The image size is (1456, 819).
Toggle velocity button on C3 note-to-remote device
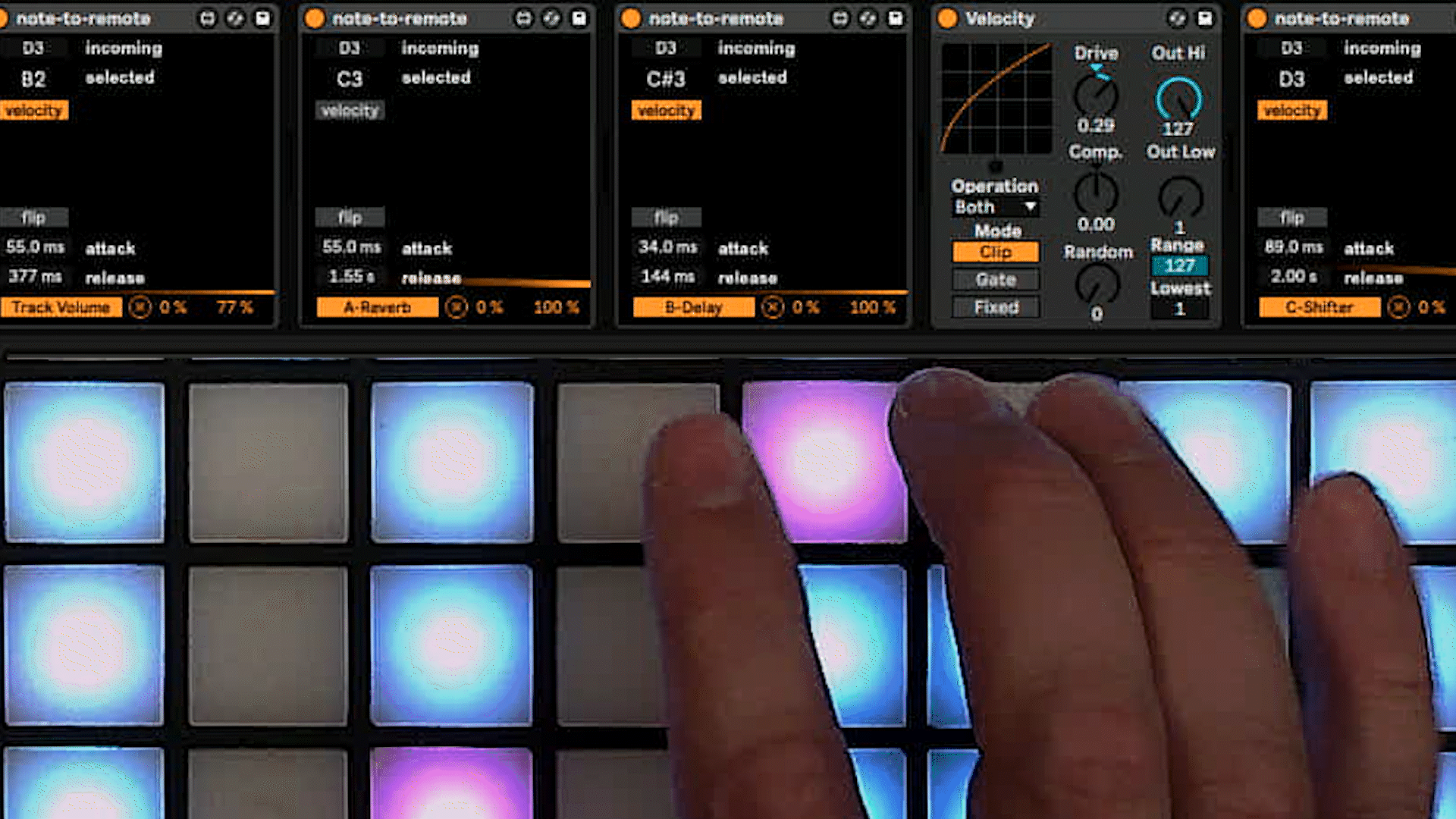350,111
